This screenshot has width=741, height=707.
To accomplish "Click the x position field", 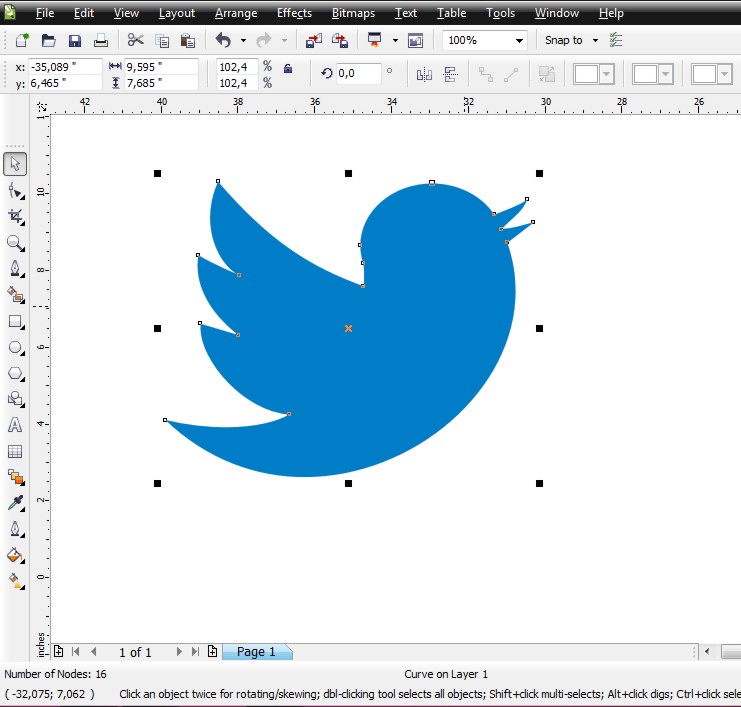I will tap(65, 67).
